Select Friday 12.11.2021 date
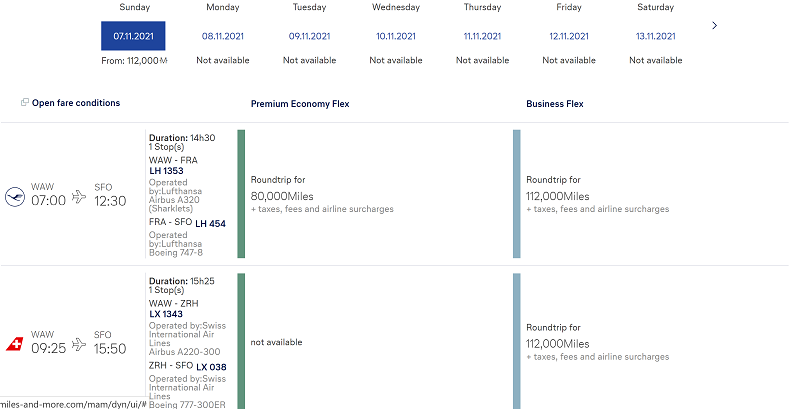Image resolution: width=800 pixels, height=409 pixels. click(569, 36)
